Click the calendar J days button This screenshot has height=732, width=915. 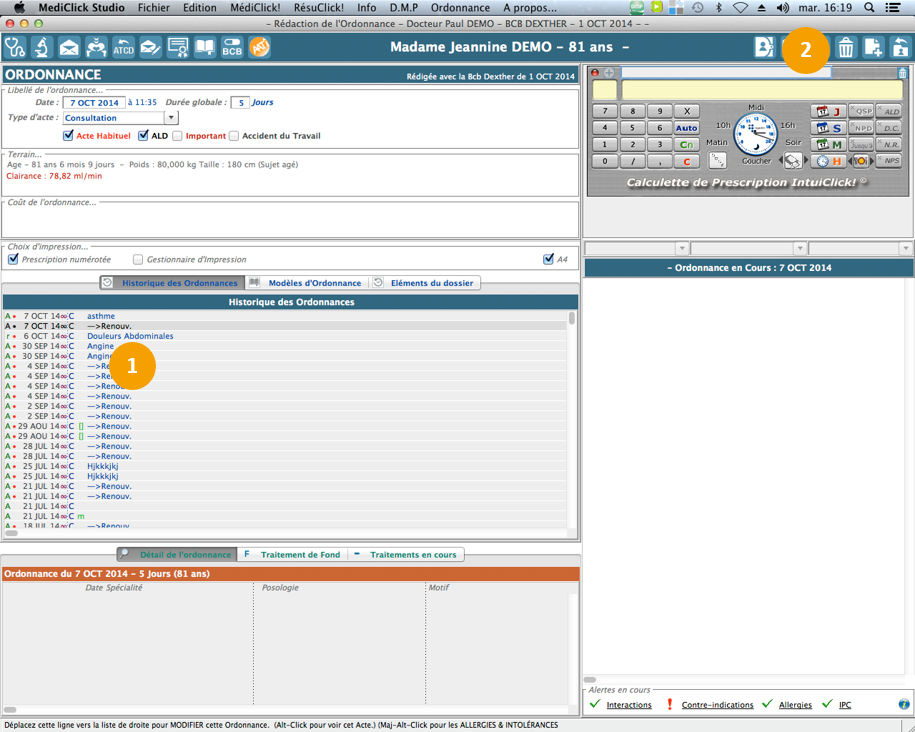(x=828, y=111)
